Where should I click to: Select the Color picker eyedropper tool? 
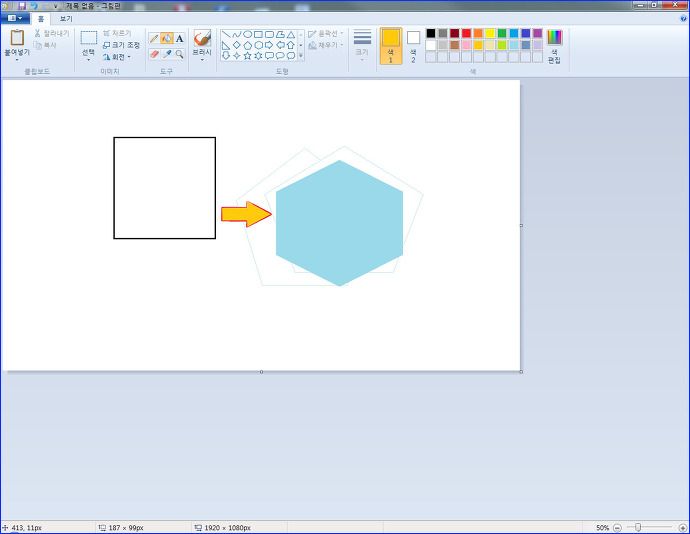pos(167,54)
